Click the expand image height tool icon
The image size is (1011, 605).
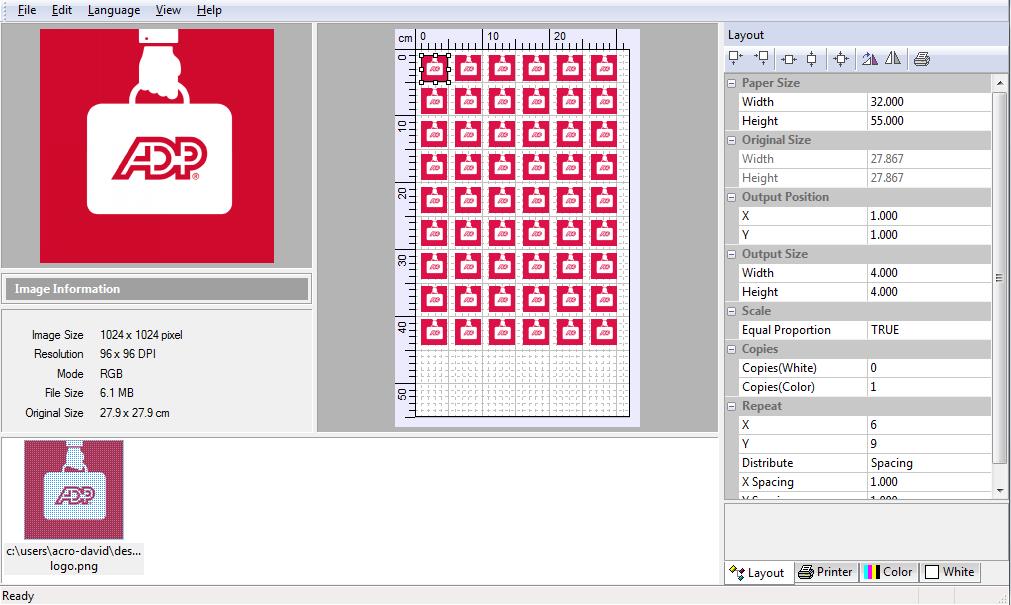click(761, 58)
